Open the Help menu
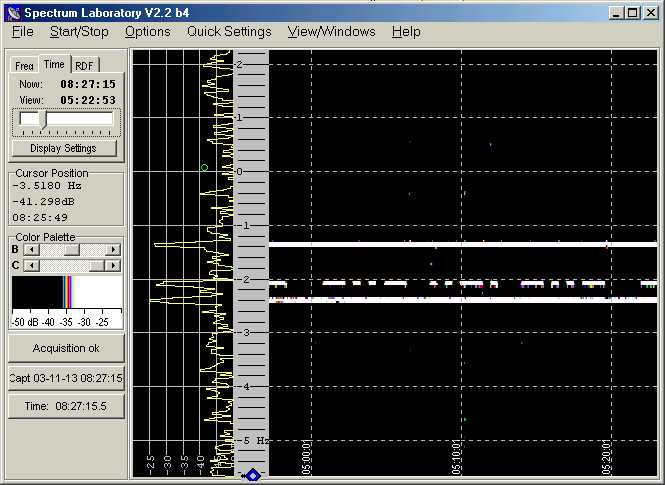This screenshot has width=665, height=485. coord(406,32)
